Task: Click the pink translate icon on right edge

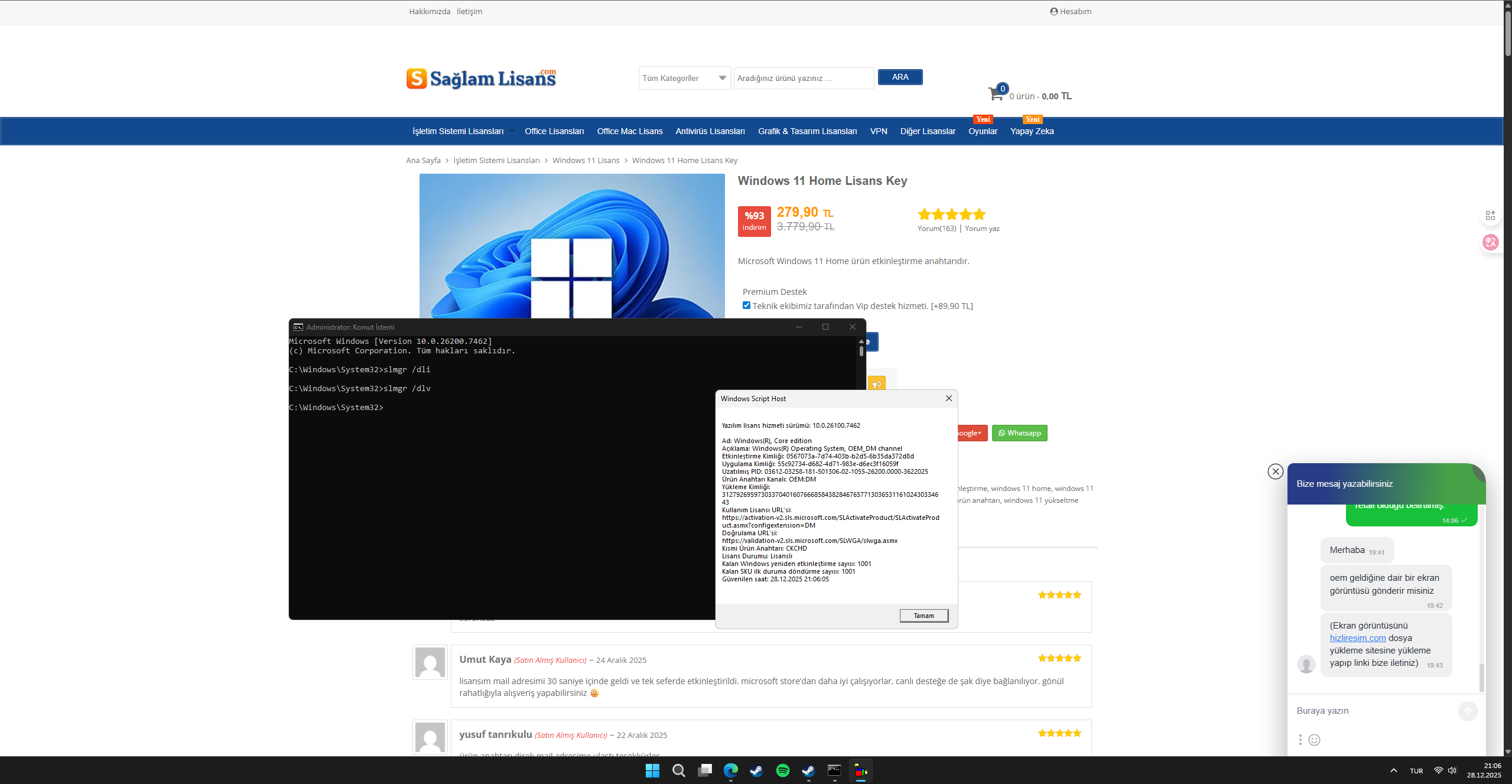Action: pyautogui.click(x=1490, y=242)
